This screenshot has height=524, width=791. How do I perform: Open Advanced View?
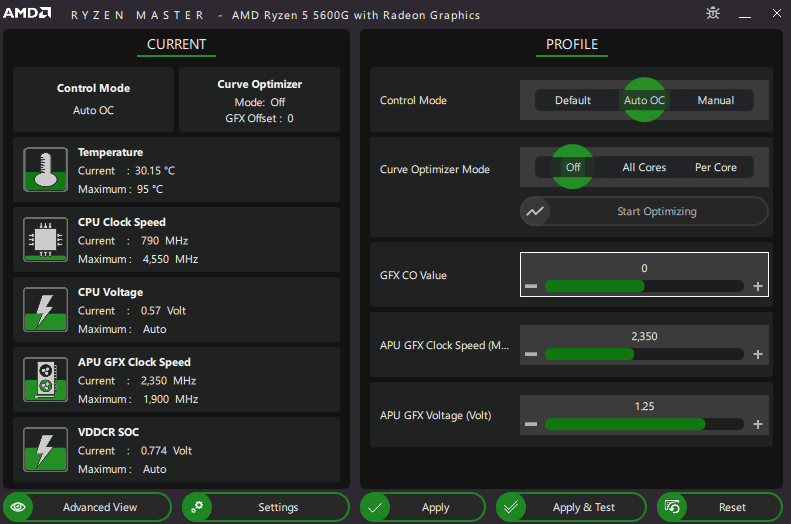tap(87, 507)
